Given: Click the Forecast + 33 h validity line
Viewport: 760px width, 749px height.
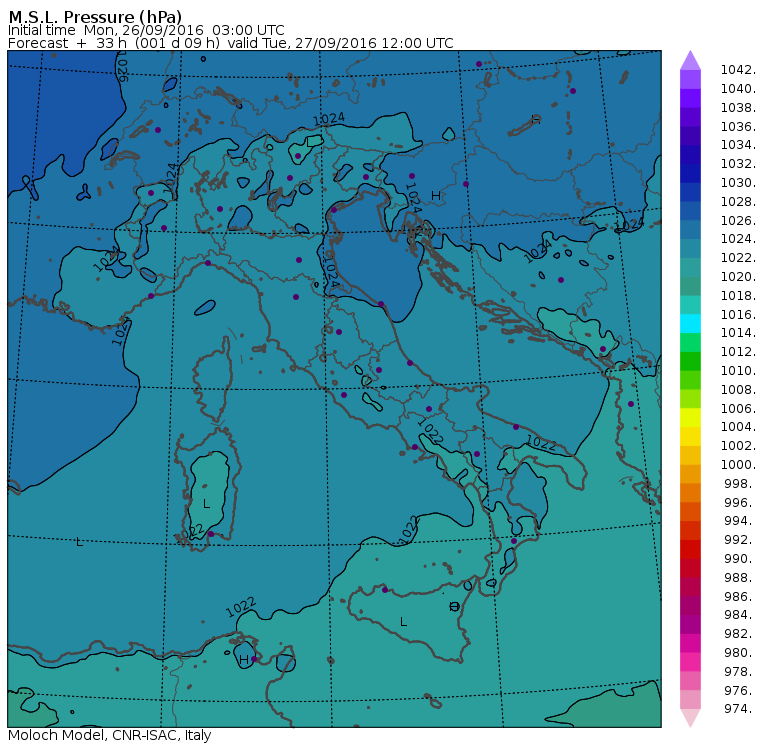Looking at the screenshot, I should 231,43.
